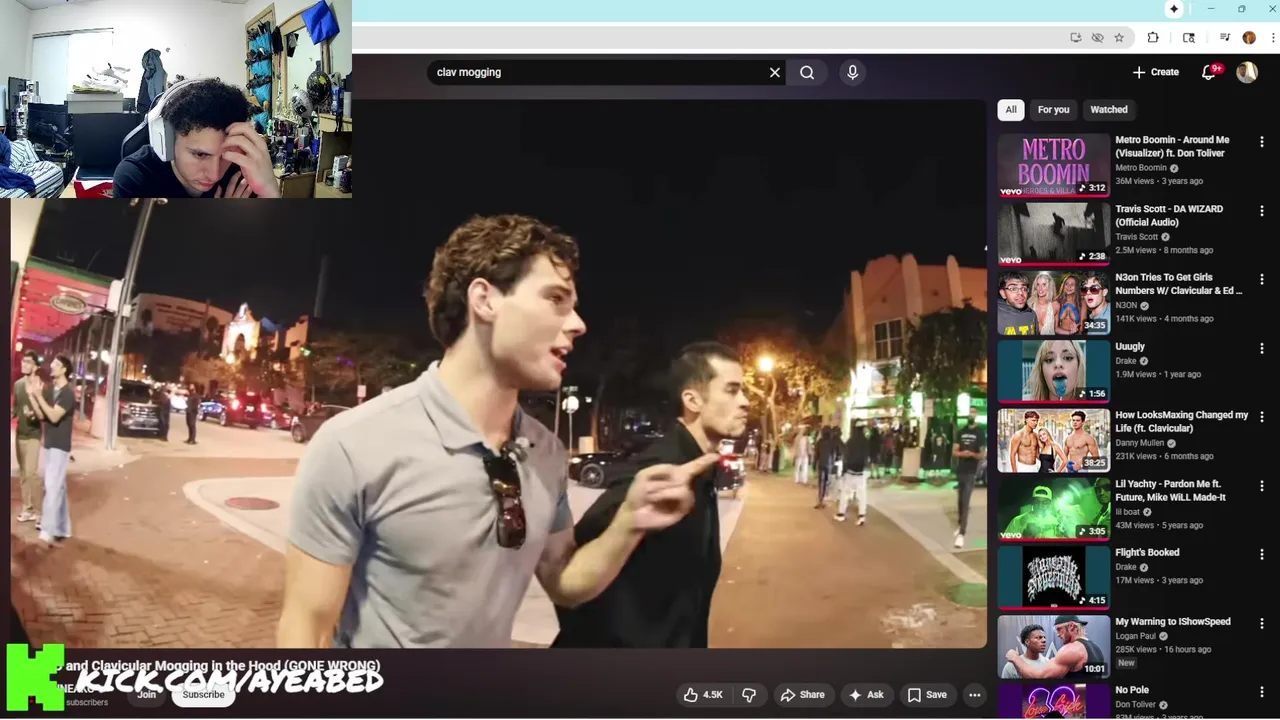The image size is (1280, 720).
Task: Open options for Lil Yachty Pardon Me video
Action: click(x=1262, y=486)
